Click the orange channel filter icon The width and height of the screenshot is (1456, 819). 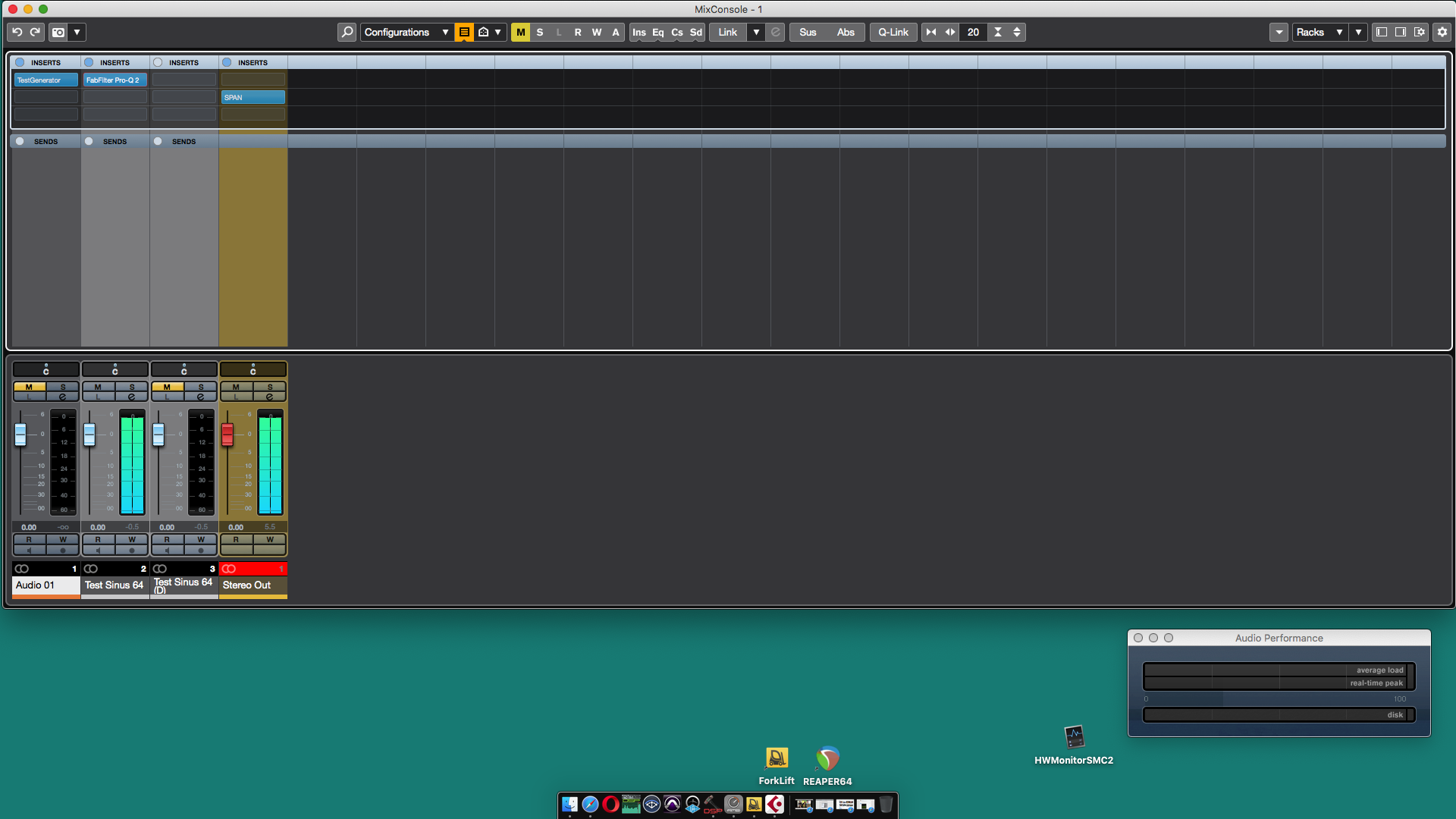pyautogui.click(x=464, y=32)
